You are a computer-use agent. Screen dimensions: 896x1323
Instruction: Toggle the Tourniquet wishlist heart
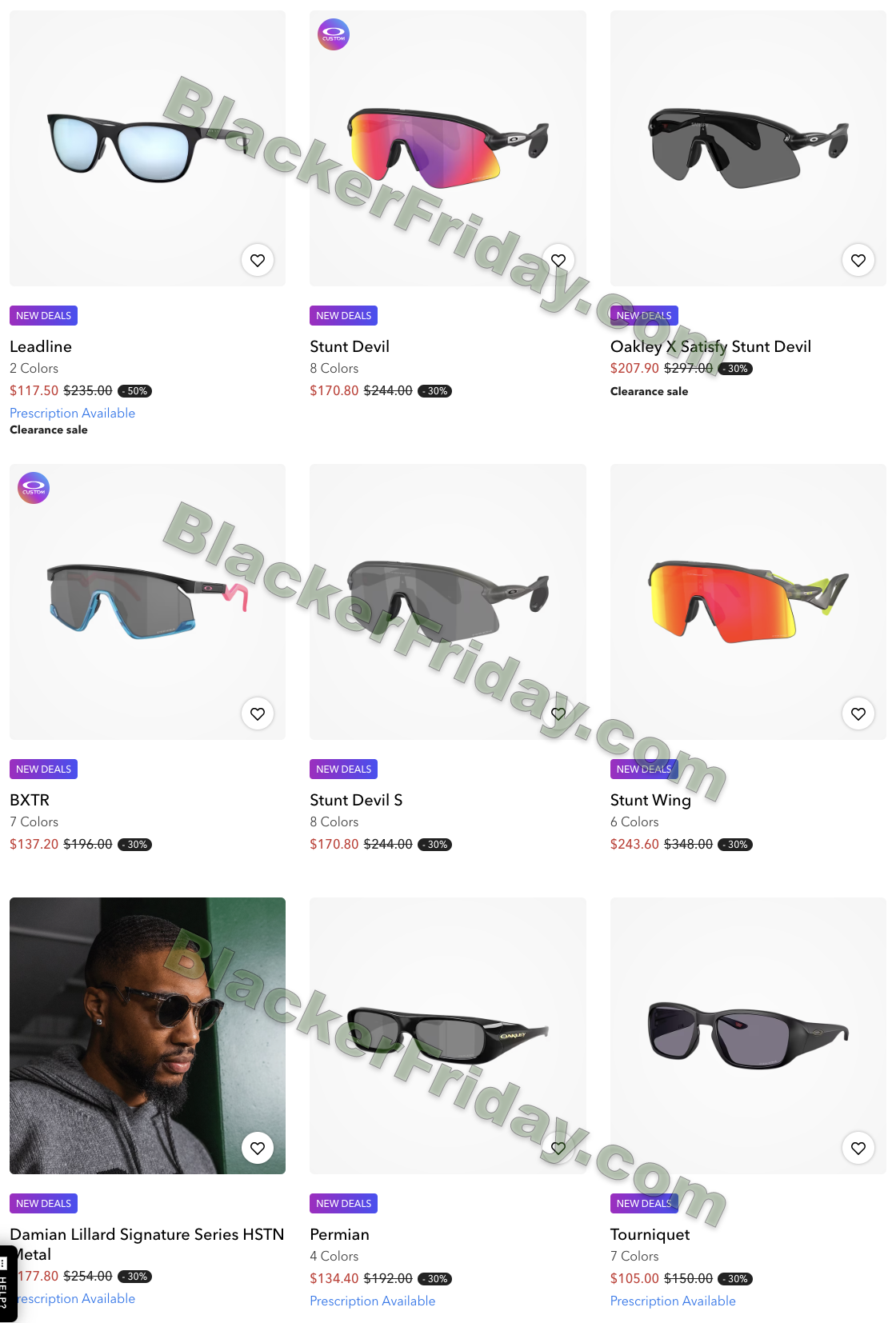(x=858, y=1148)
